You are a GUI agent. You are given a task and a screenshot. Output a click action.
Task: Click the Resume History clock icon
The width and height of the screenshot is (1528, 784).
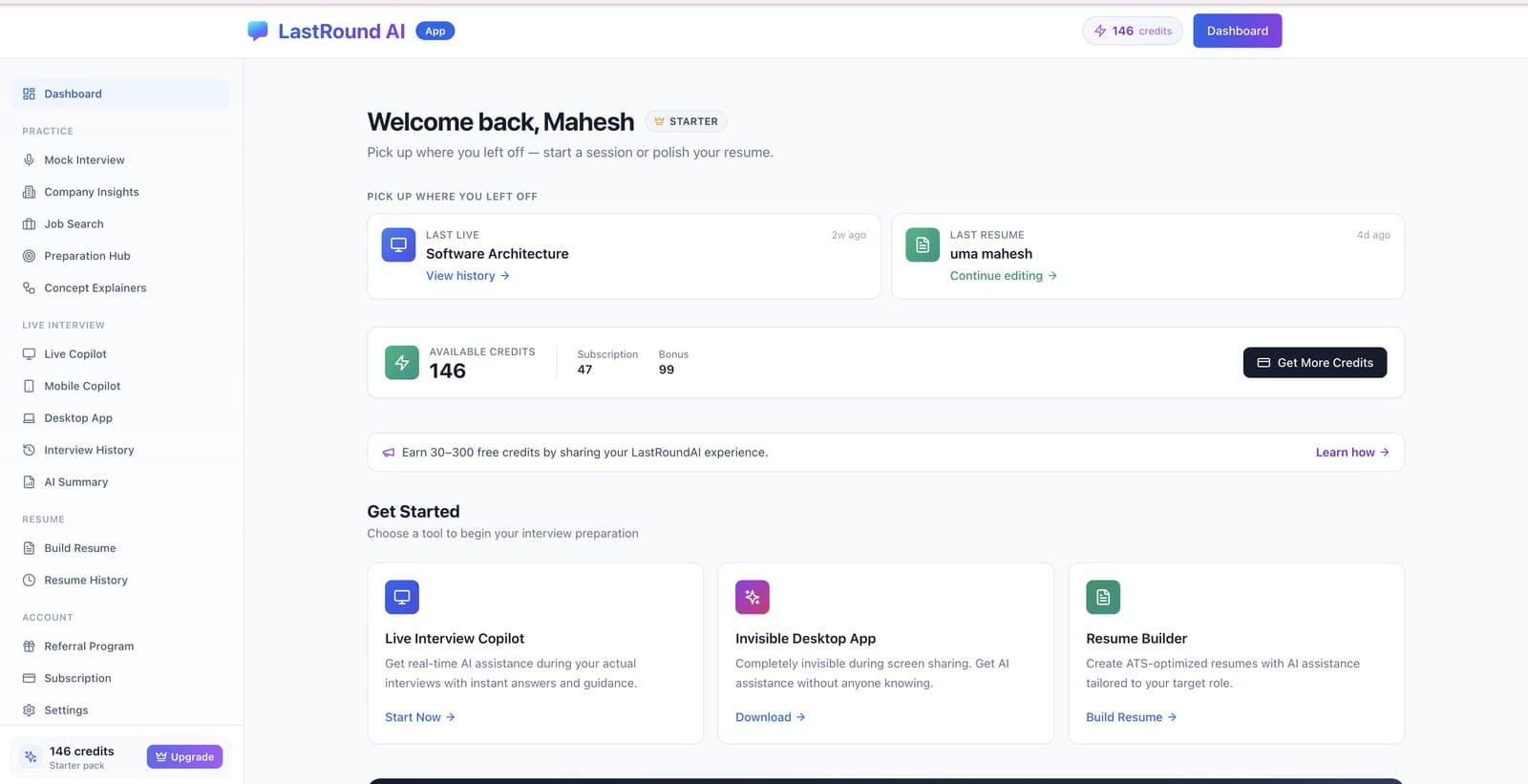29,580
